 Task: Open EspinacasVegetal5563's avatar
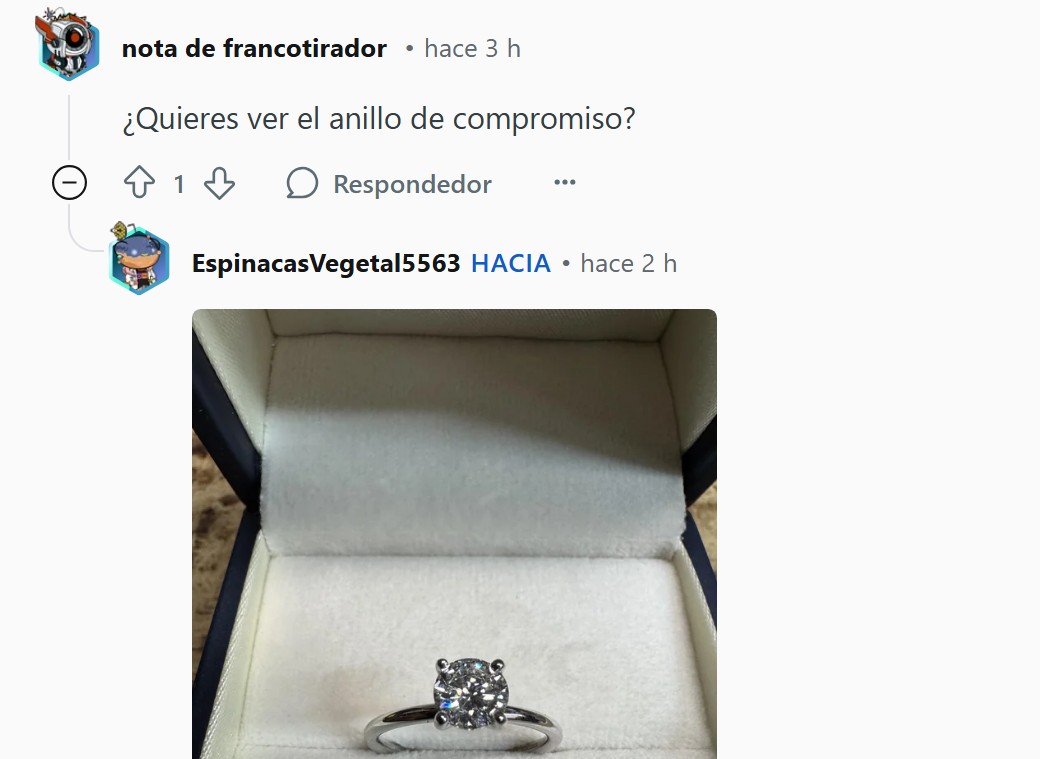click(139, 259)
